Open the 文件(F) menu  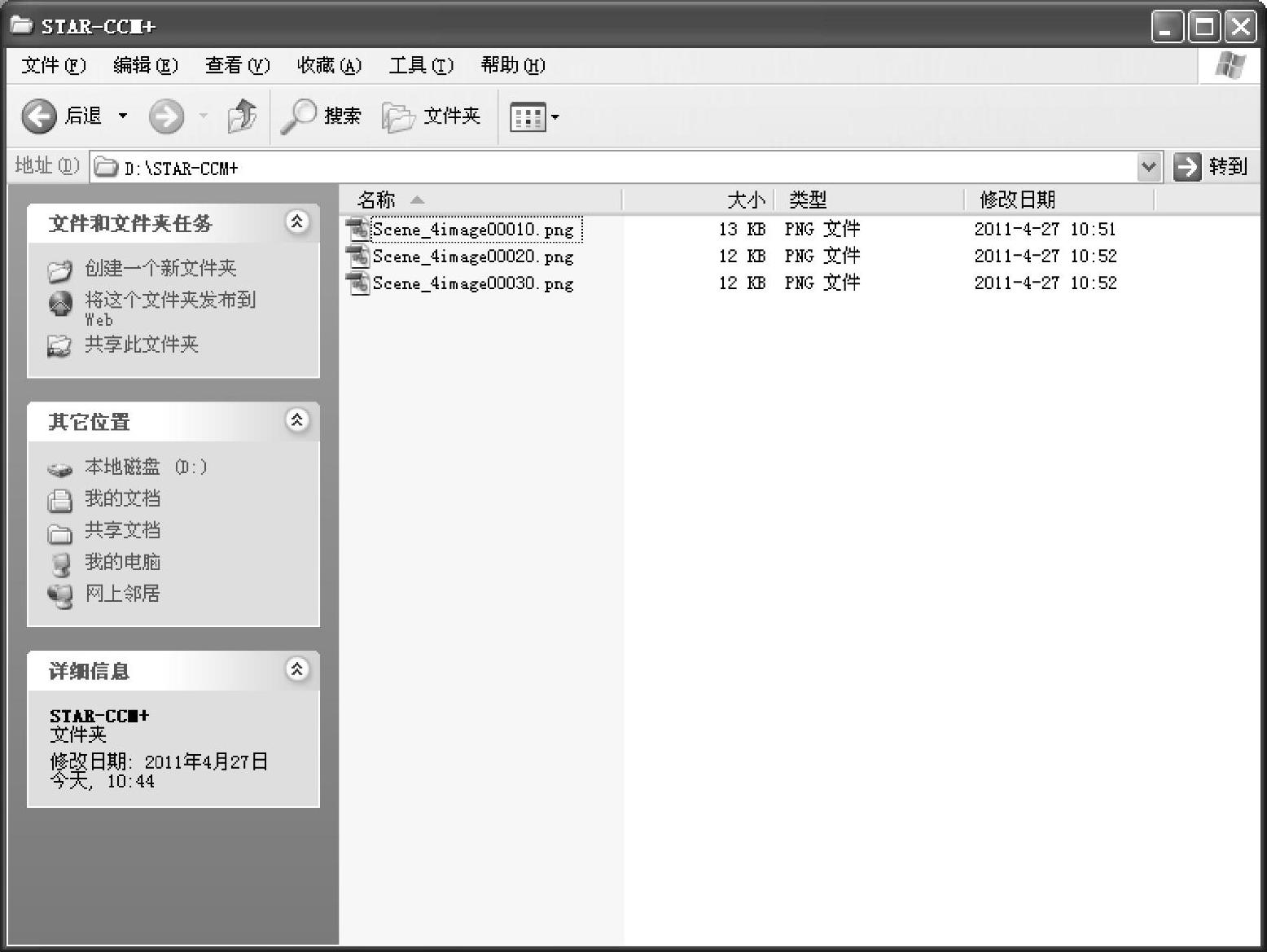pos(54,65)
